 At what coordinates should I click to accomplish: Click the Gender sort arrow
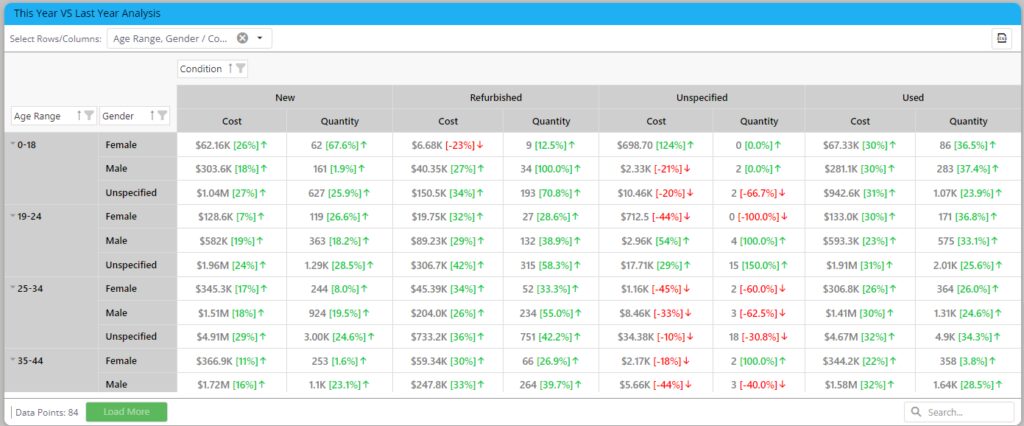point(152,116)
